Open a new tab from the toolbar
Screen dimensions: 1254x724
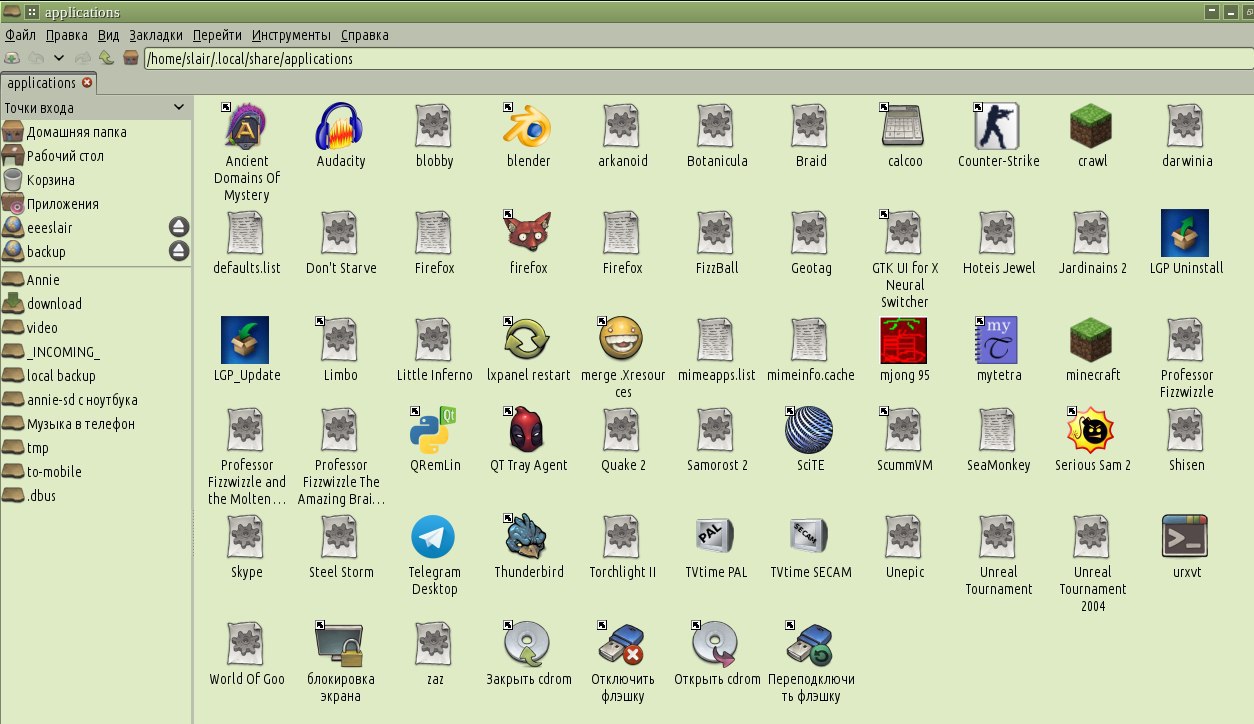pyautogui.click(x=12, y=58)
